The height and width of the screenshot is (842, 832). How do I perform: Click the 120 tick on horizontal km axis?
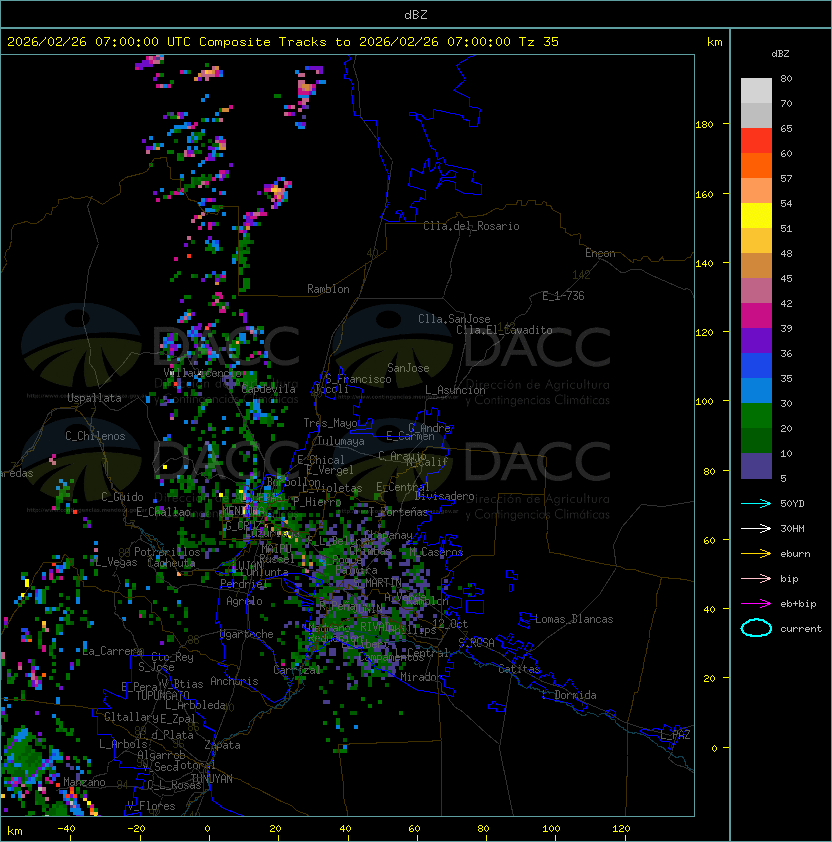(621, 829)
